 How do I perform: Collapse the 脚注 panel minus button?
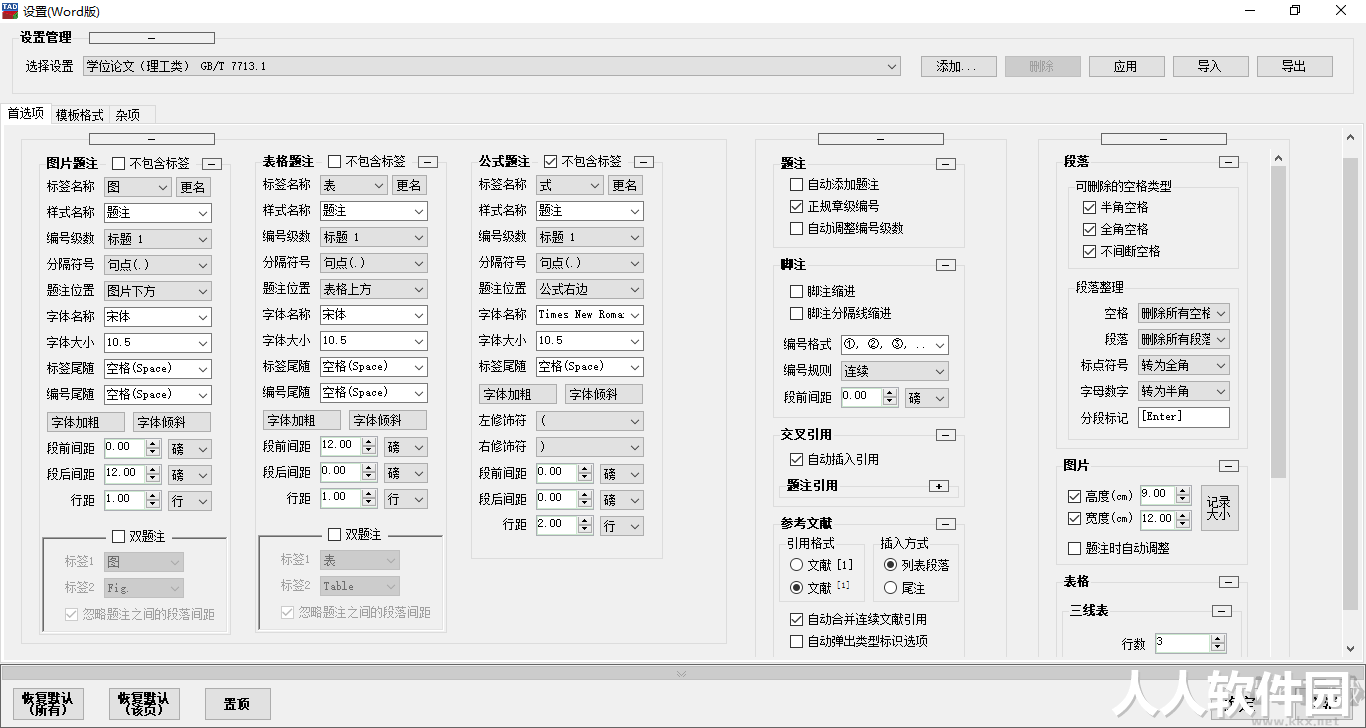point(946,265)
